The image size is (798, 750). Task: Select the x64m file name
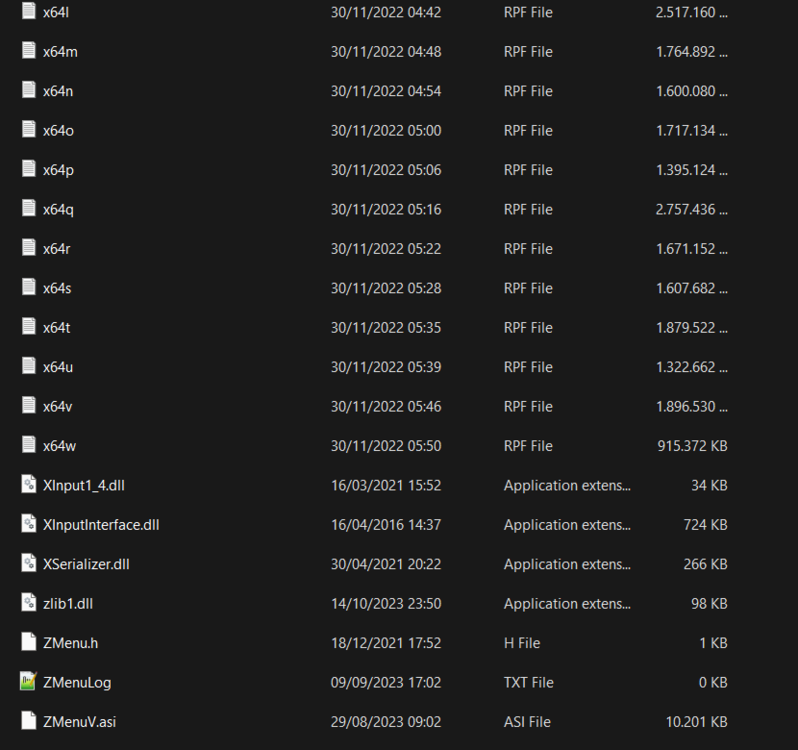pyautogui.click(x=60, y=51)
